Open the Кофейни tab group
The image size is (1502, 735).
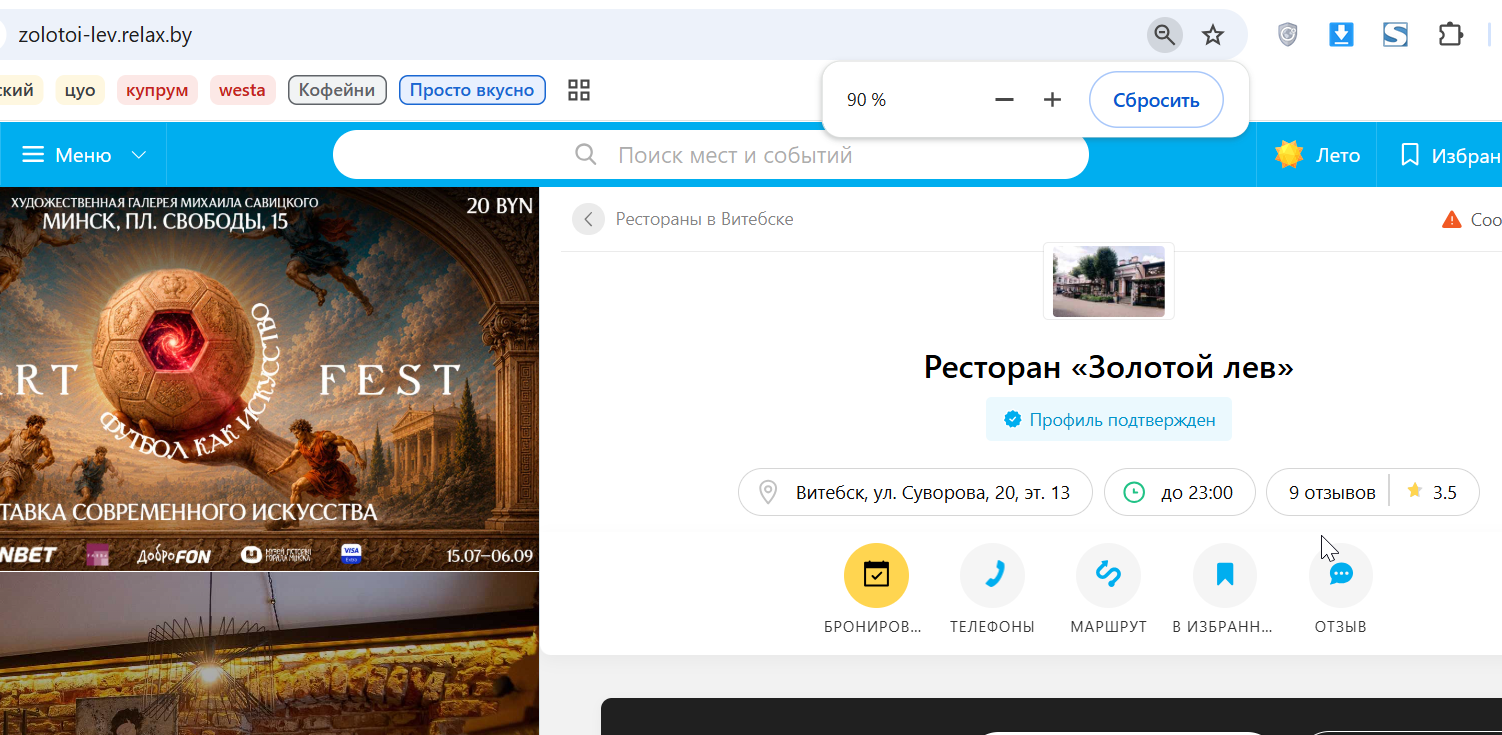[337, 90]
